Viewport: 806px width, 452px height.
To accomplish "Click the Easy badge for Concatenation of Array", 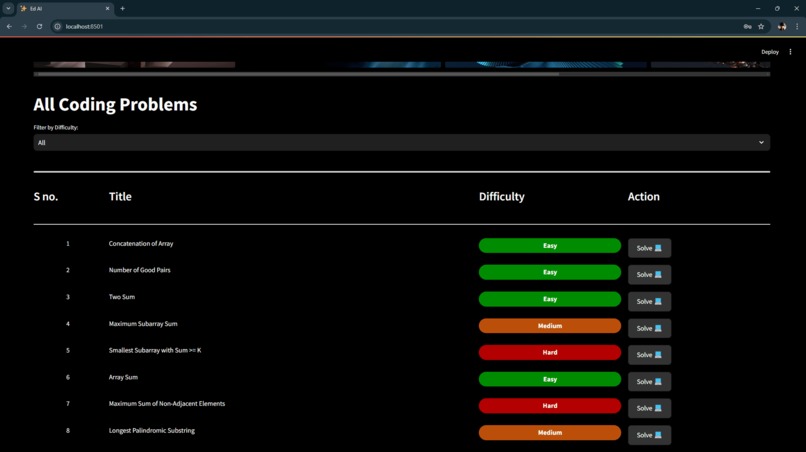I will tap(549, 246).
